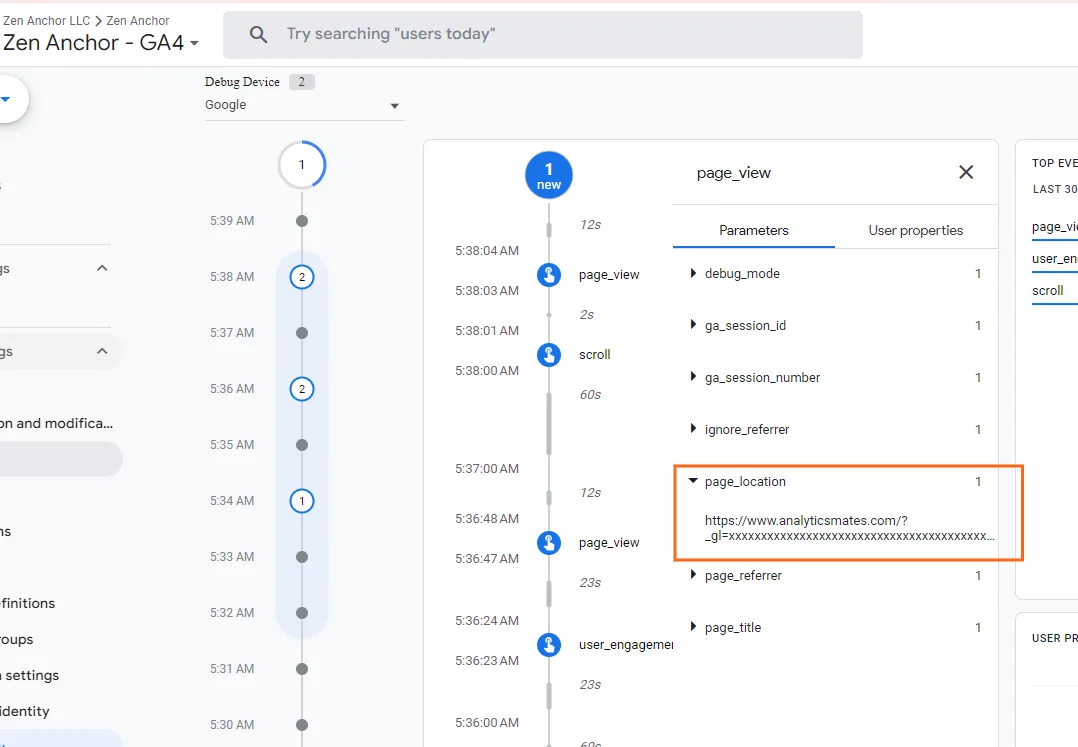Click the search field 'Try searching users today'

click(542, 34)
